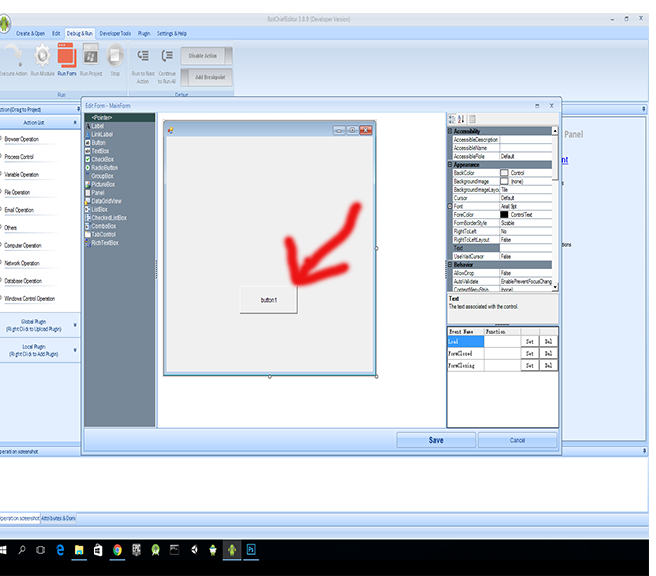The height and width of the screenshot is (576, 656).
Task: Click the Save button
Action: pyautogui.click(x=436, y=440)
